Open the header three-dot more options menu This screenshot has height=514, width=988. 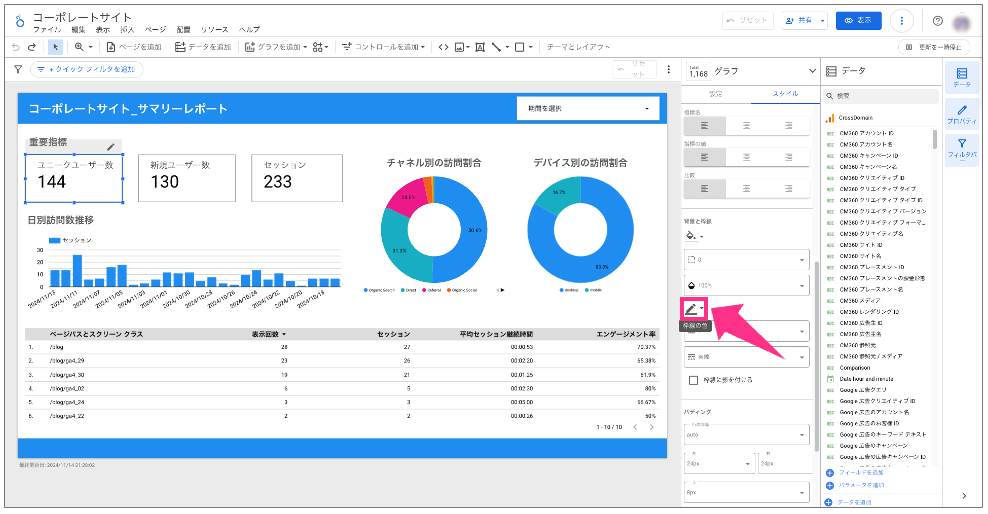pos(902,21)
